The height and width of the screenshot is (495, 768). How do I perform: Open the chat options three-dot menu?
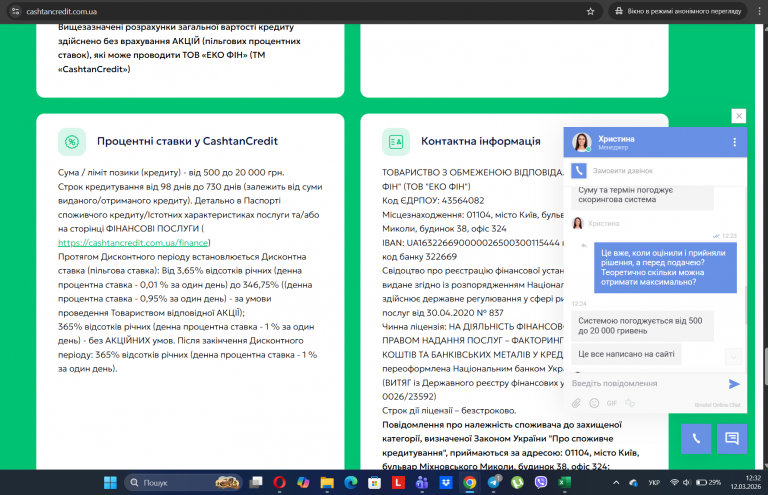(x=734, y=142)
